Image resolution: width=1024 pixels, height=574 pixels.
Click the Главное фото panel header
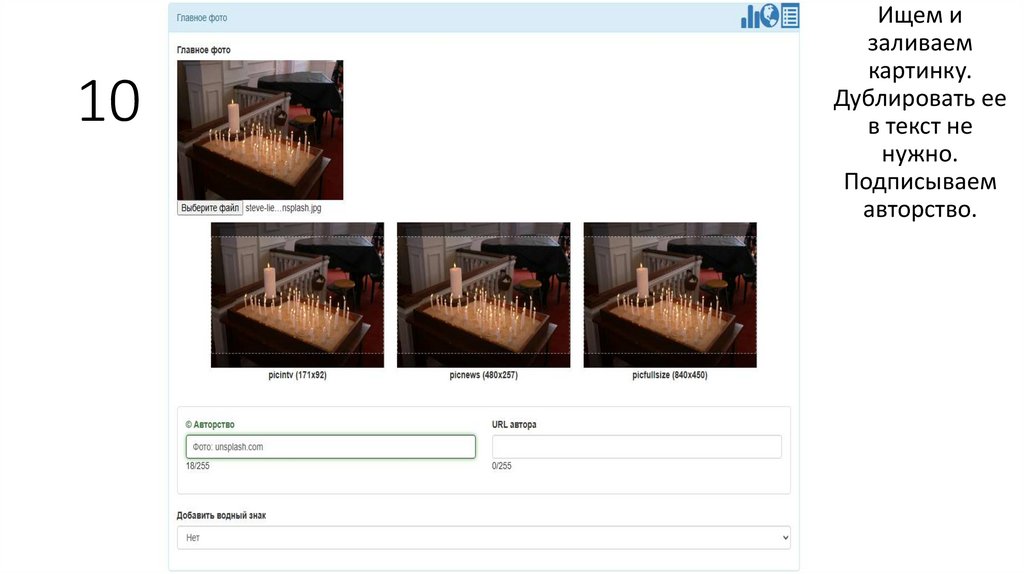483,18
